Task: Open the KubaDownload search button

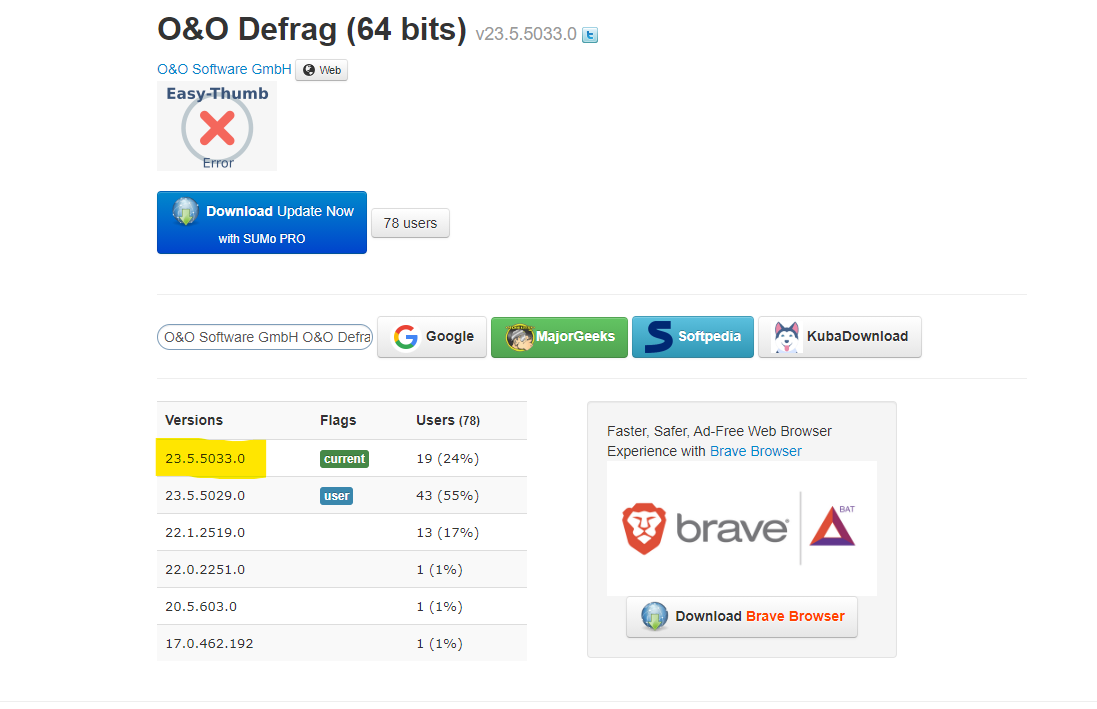Action: (840, 337)
